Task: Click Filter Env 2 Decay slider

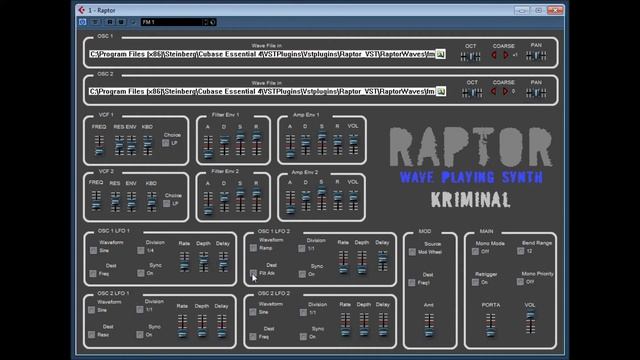Action: [224, 201]
